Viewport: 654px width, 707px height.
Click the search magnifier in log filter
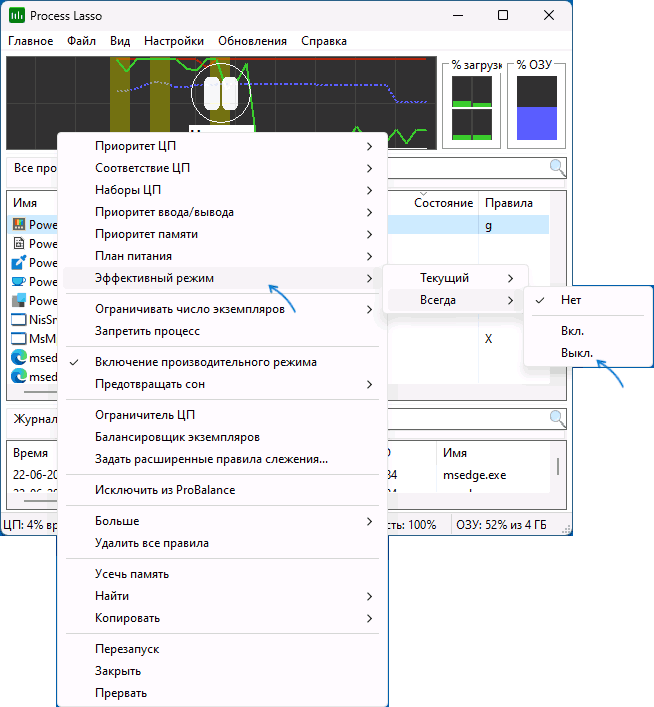[557, 419]
